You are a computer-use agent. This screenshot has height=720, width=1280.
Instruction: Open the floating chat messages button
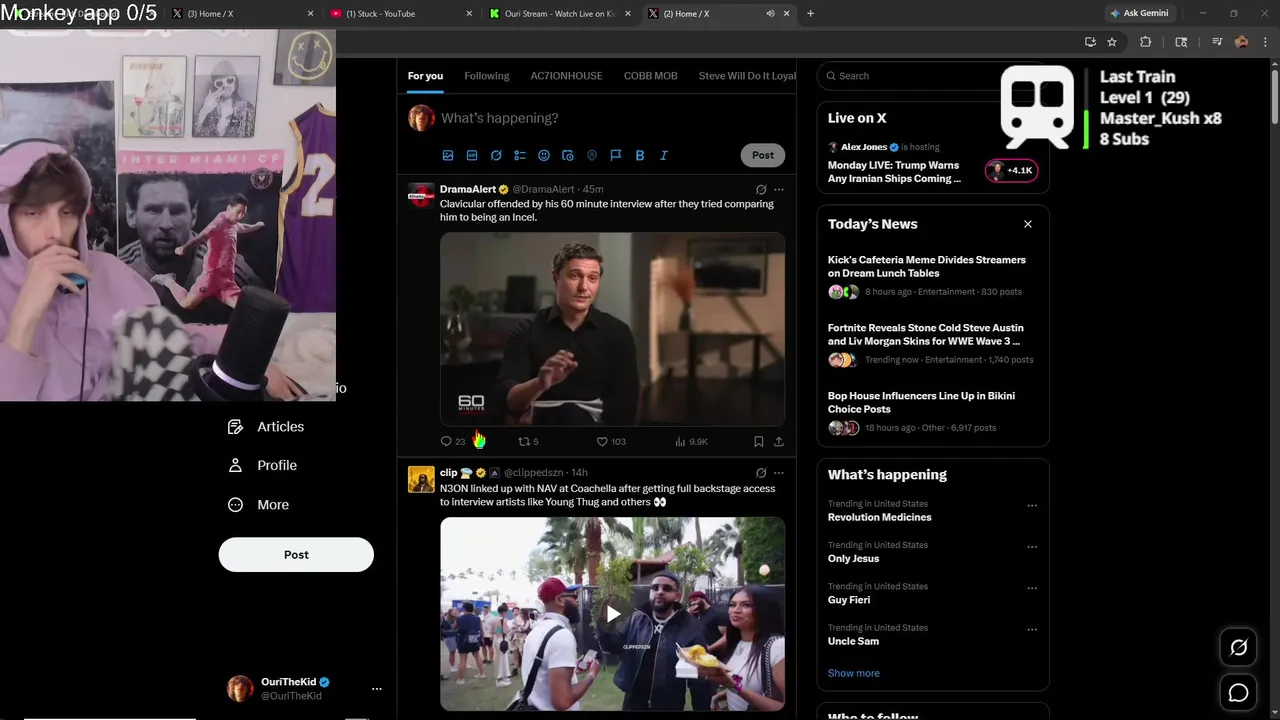tap(1238, 693)
